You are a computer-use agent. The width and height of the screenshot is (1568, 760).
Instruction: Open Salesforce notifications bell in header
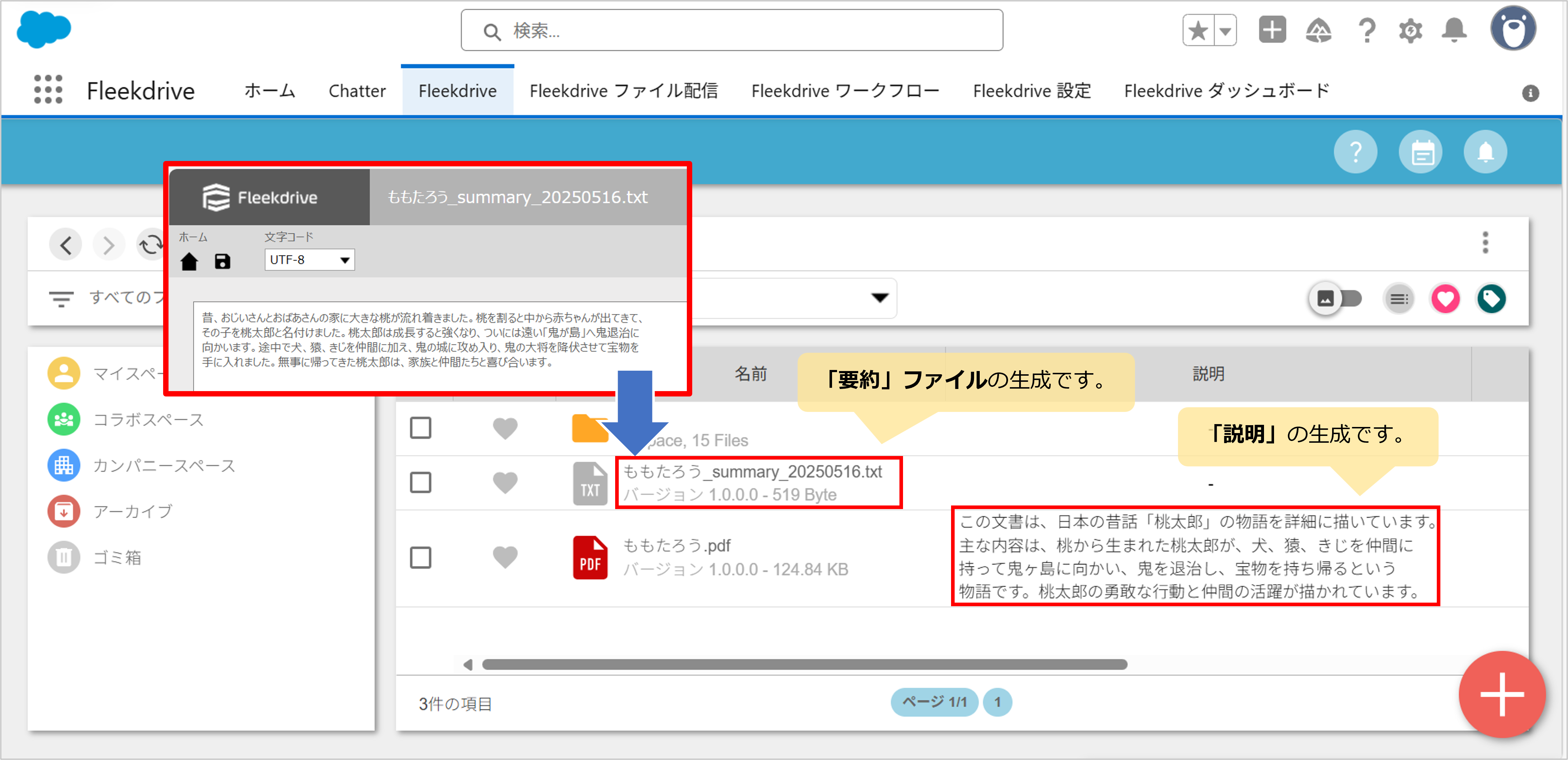pyautogui.click(x=1455, y=30)
